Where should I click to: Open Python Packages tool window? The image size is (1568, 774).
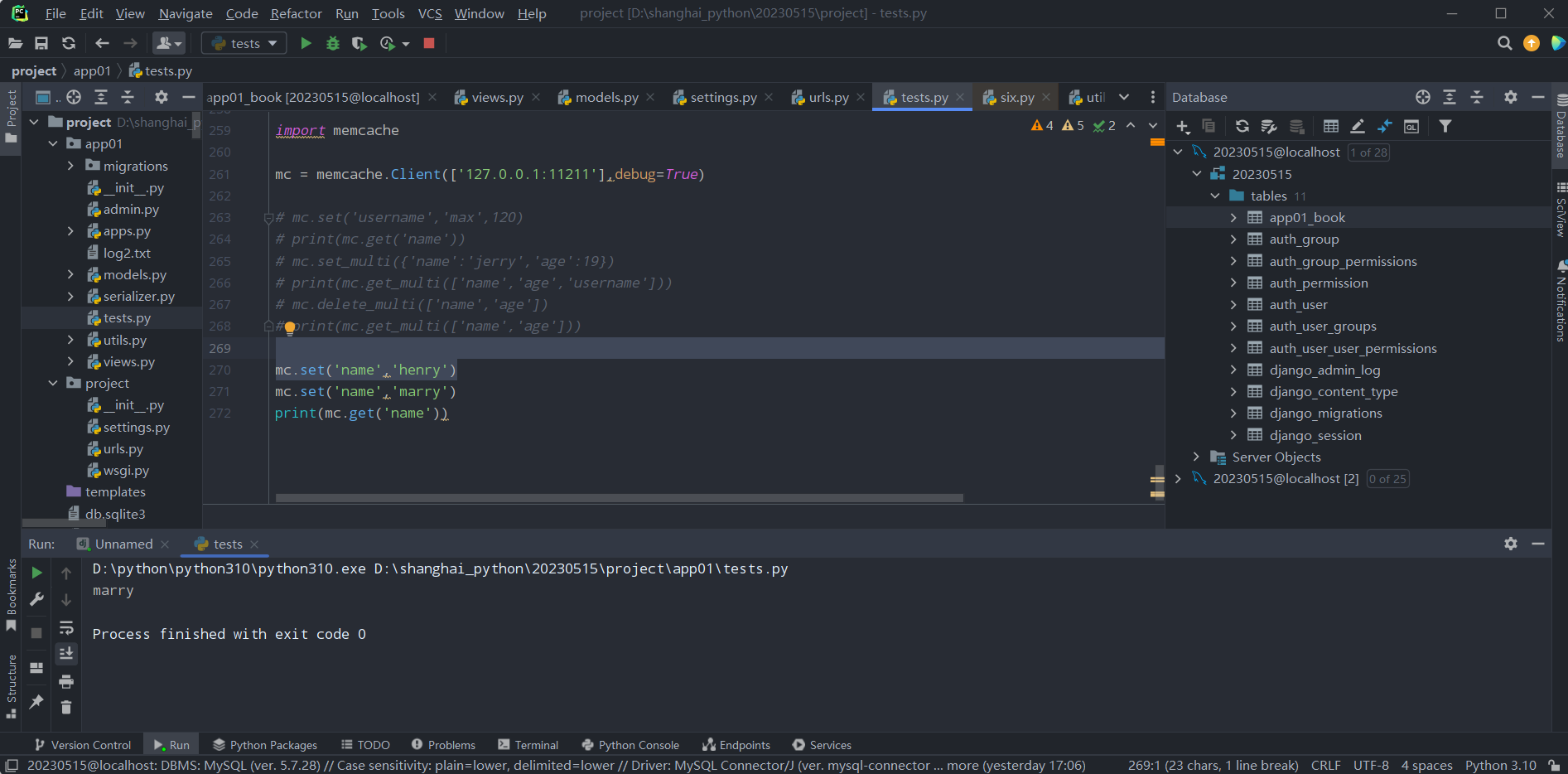265,744
